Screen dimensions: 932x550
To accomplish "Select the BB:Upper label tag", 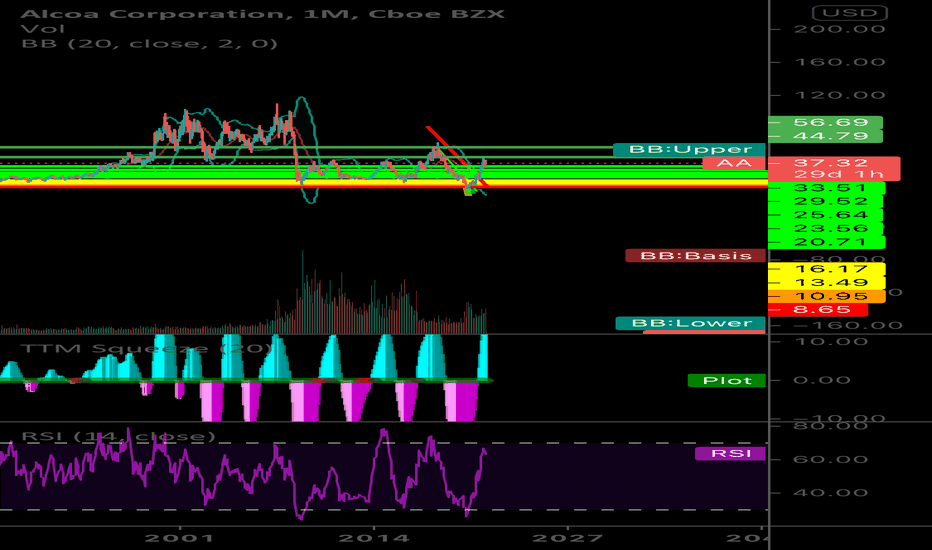I will [689, 149].
